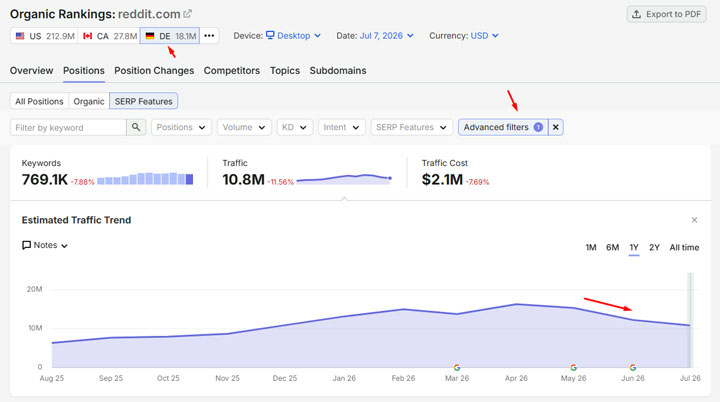Show Organic positions only
Image resolution: width=720 pixels, height=402 pixels.
pyautogui.click(x=89, y=101)
